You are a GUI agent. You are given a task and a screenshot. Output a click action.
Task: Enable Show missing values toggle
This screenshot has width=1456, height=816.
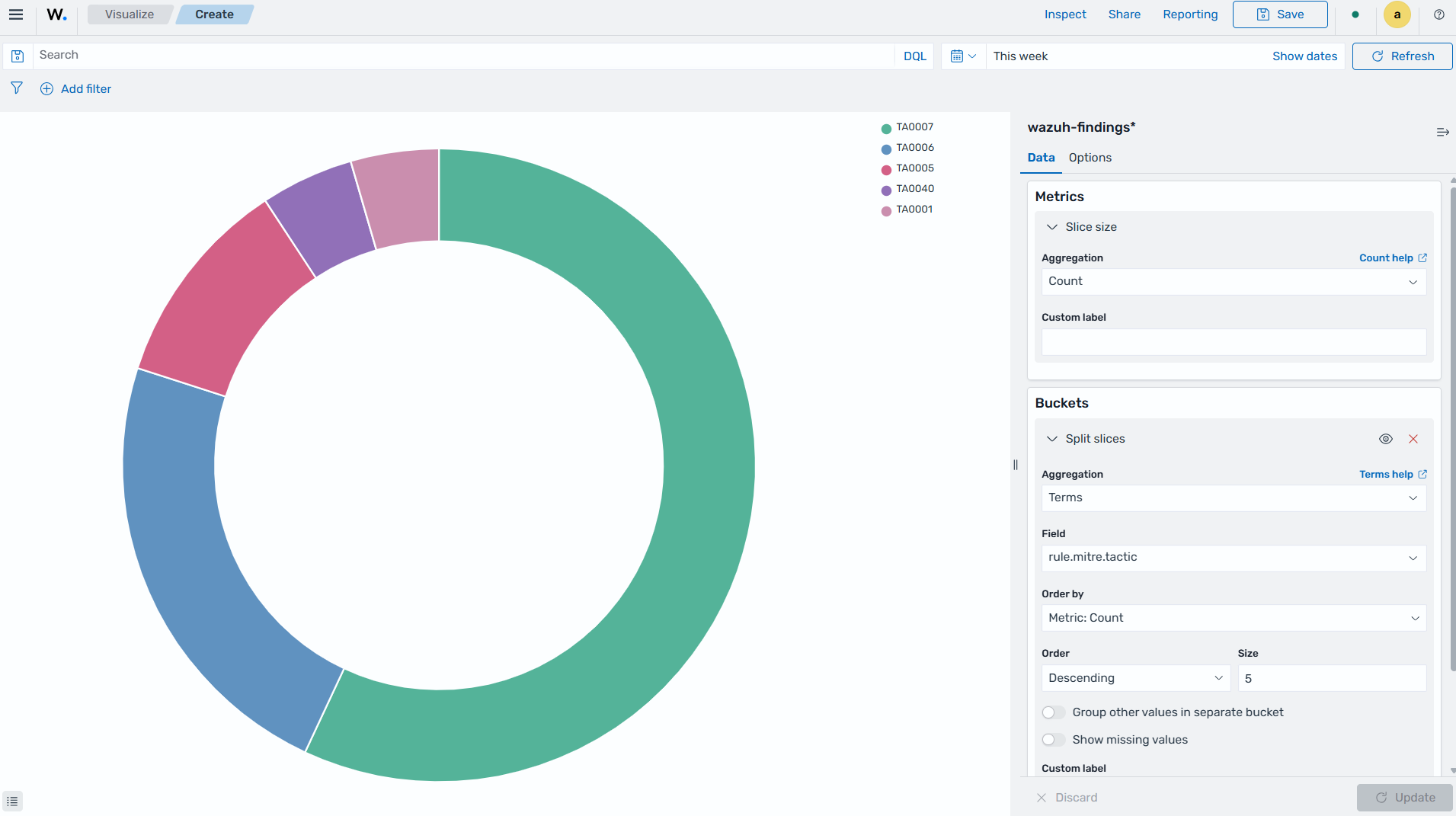(1054, 740)
